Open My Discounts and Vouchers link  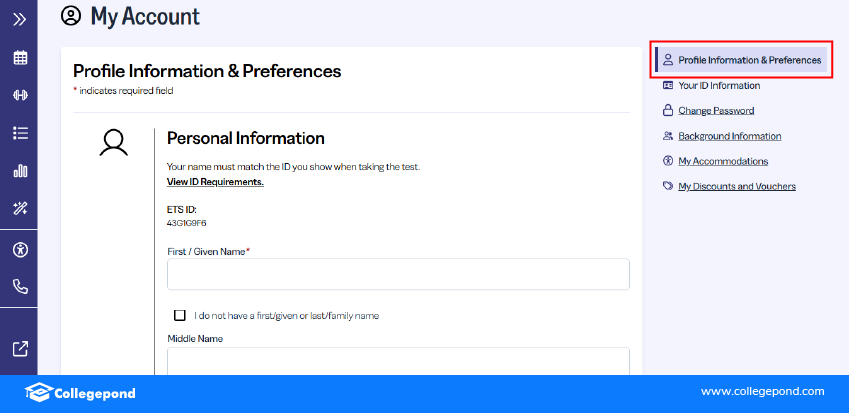click(736, 186)
